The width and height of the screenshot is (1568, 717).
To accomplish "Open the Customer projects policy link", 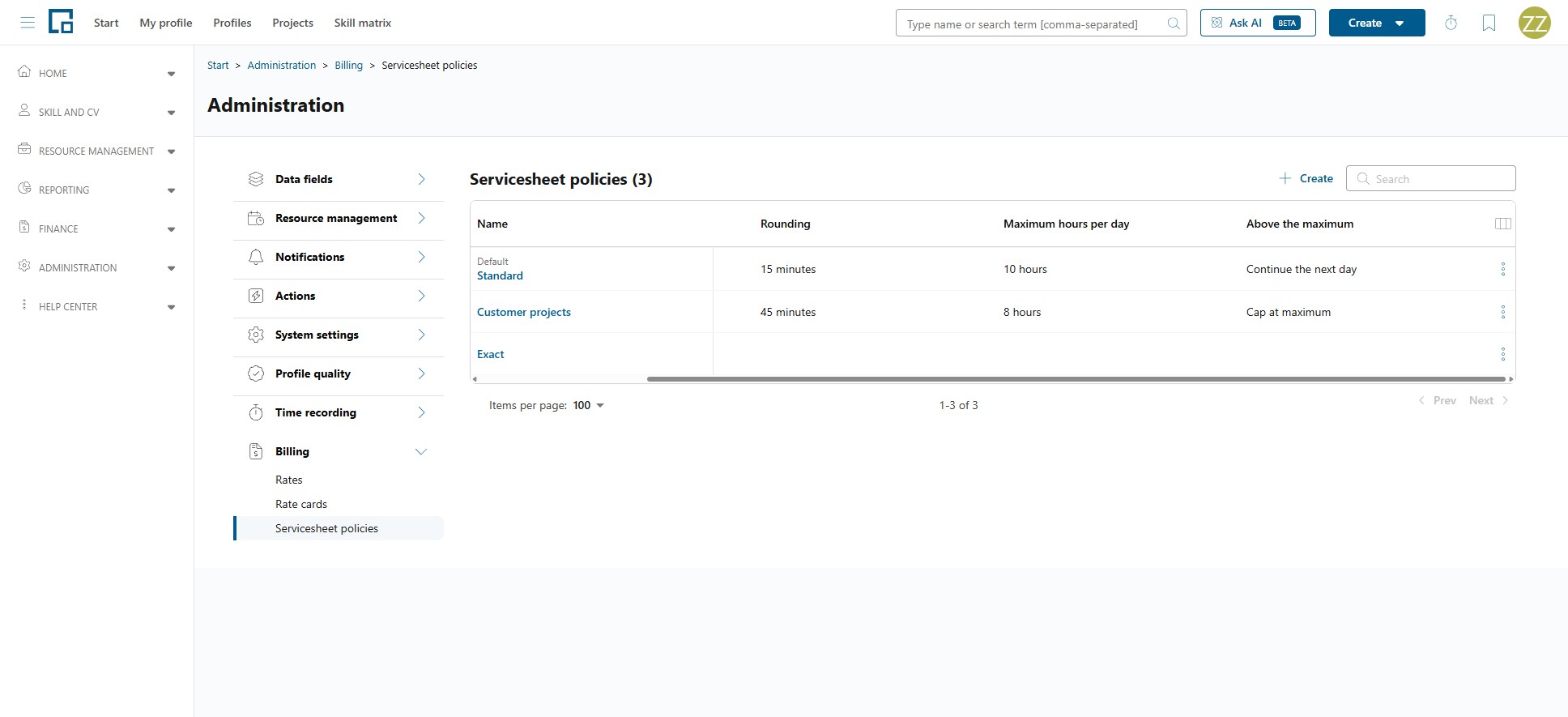I will (x=524, y=312).
